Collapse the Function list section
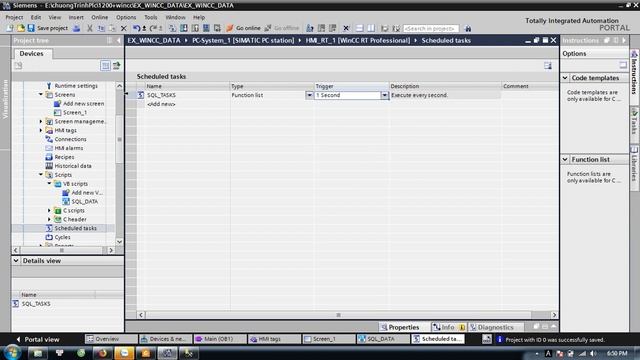640x360 pixels. tap(565, 159)
